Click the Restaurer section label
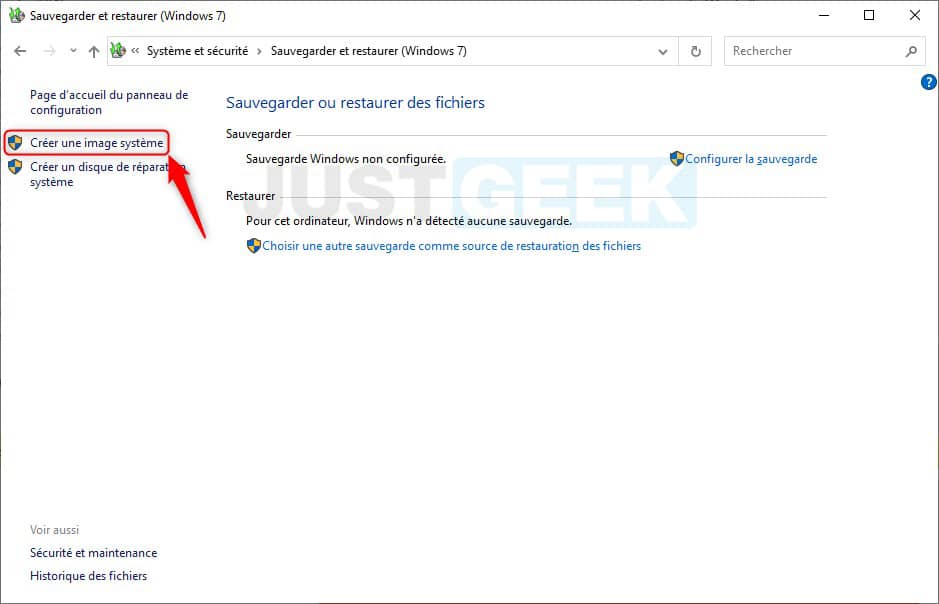939x604 pixels. tap(250, 196)
